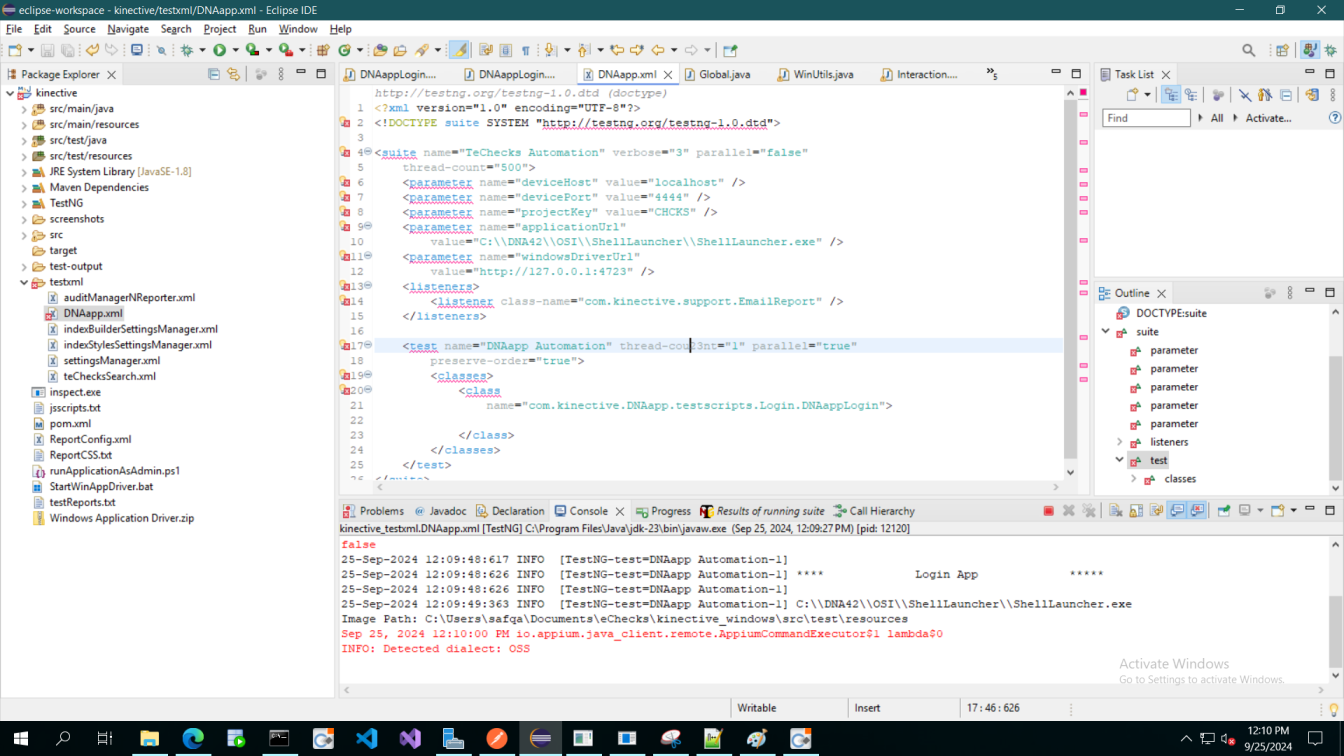This screenshot has height=756, width=1344.
Task: Pin the Console view
Action: click(1223, 511)
